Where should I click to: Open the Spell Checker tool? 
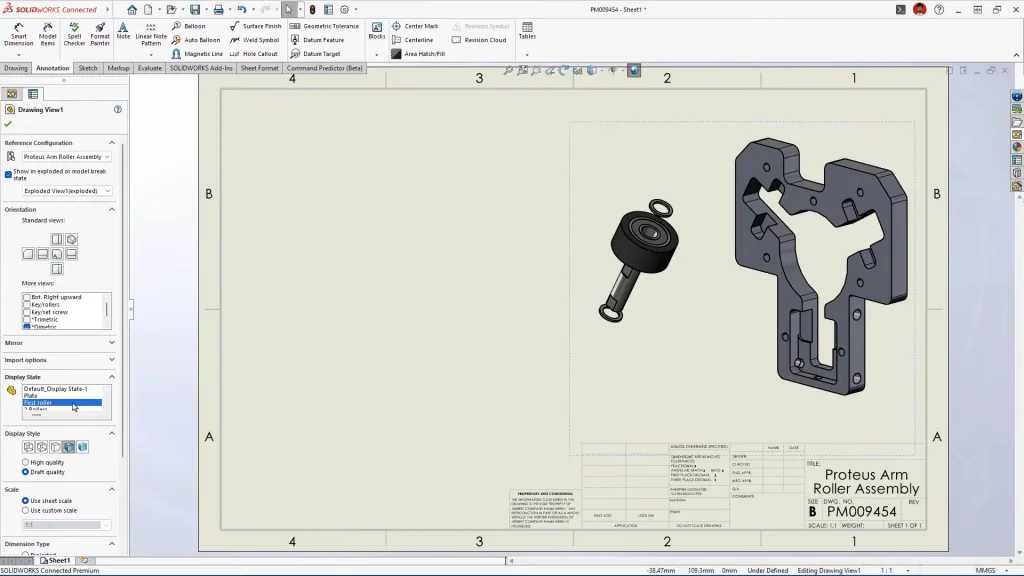pyautogui.click(x=74, y=36)
